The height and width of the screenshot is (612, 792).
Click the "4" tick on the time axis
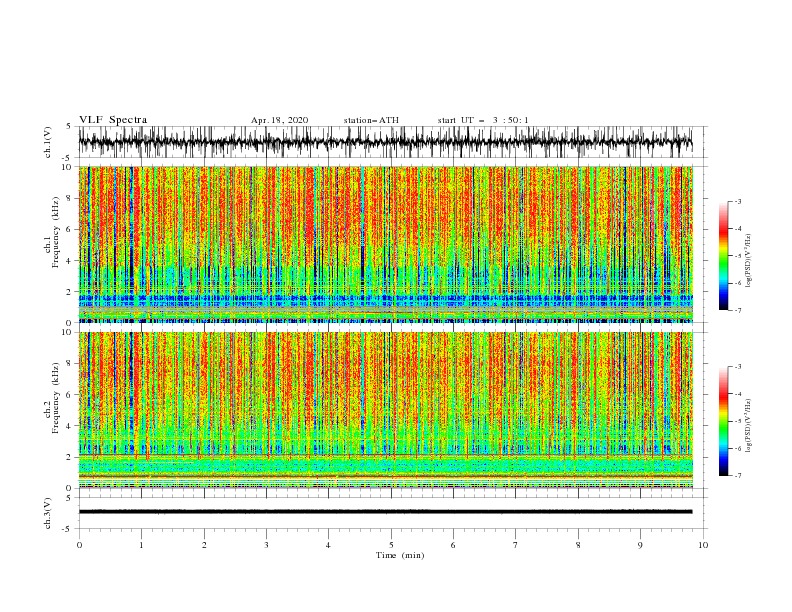tap(328, 545)
